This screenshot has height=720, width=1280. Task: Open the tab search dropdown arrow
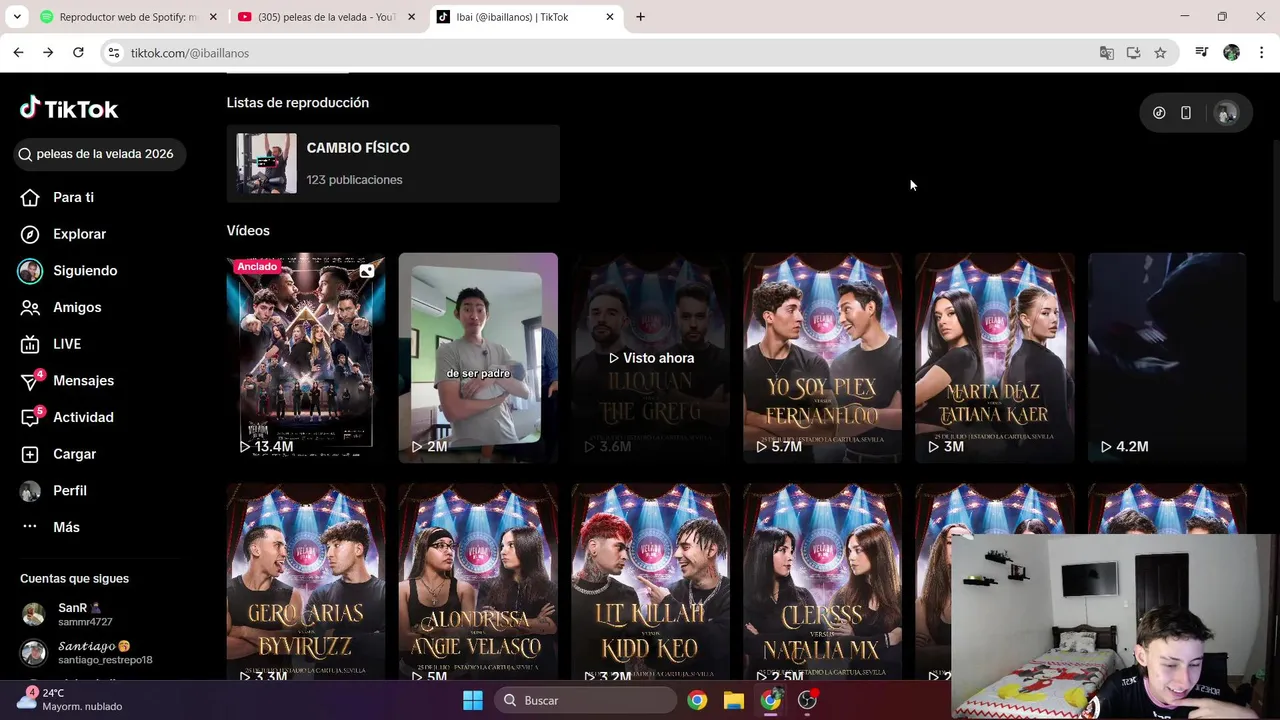(17, 17)
